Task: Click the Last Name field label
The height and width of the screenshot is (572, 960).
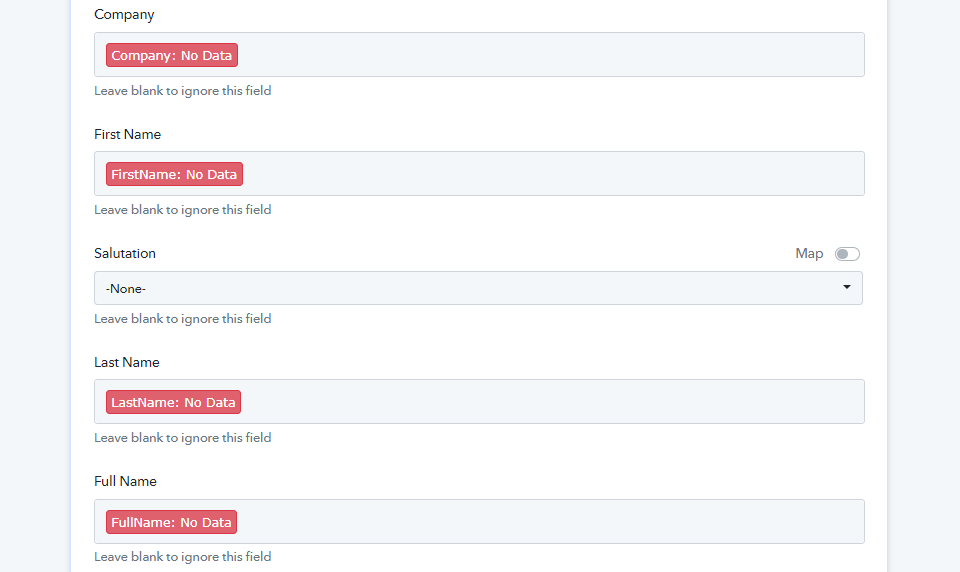Action: point(127,363)
